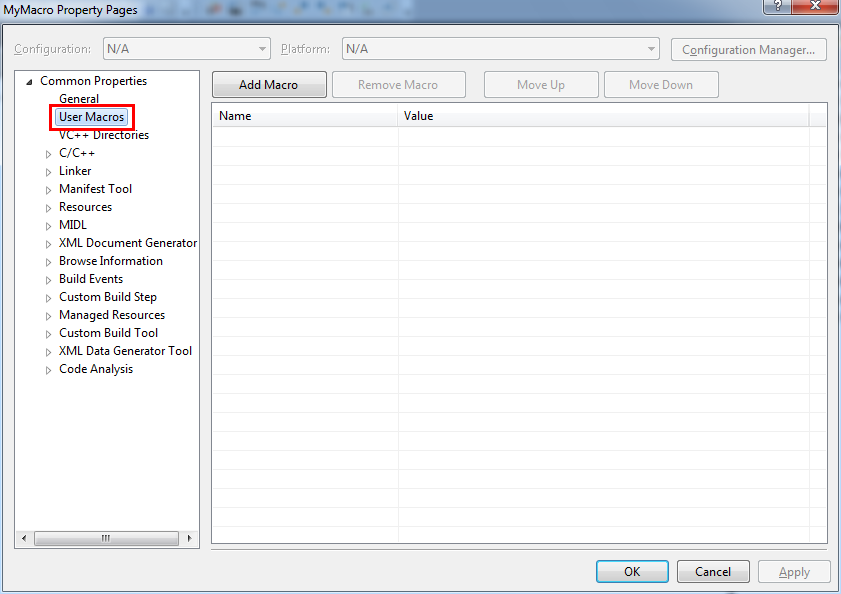Expand the Custom Build Step node
Viewport: 841px width, 594px height.
coord(48,298)
